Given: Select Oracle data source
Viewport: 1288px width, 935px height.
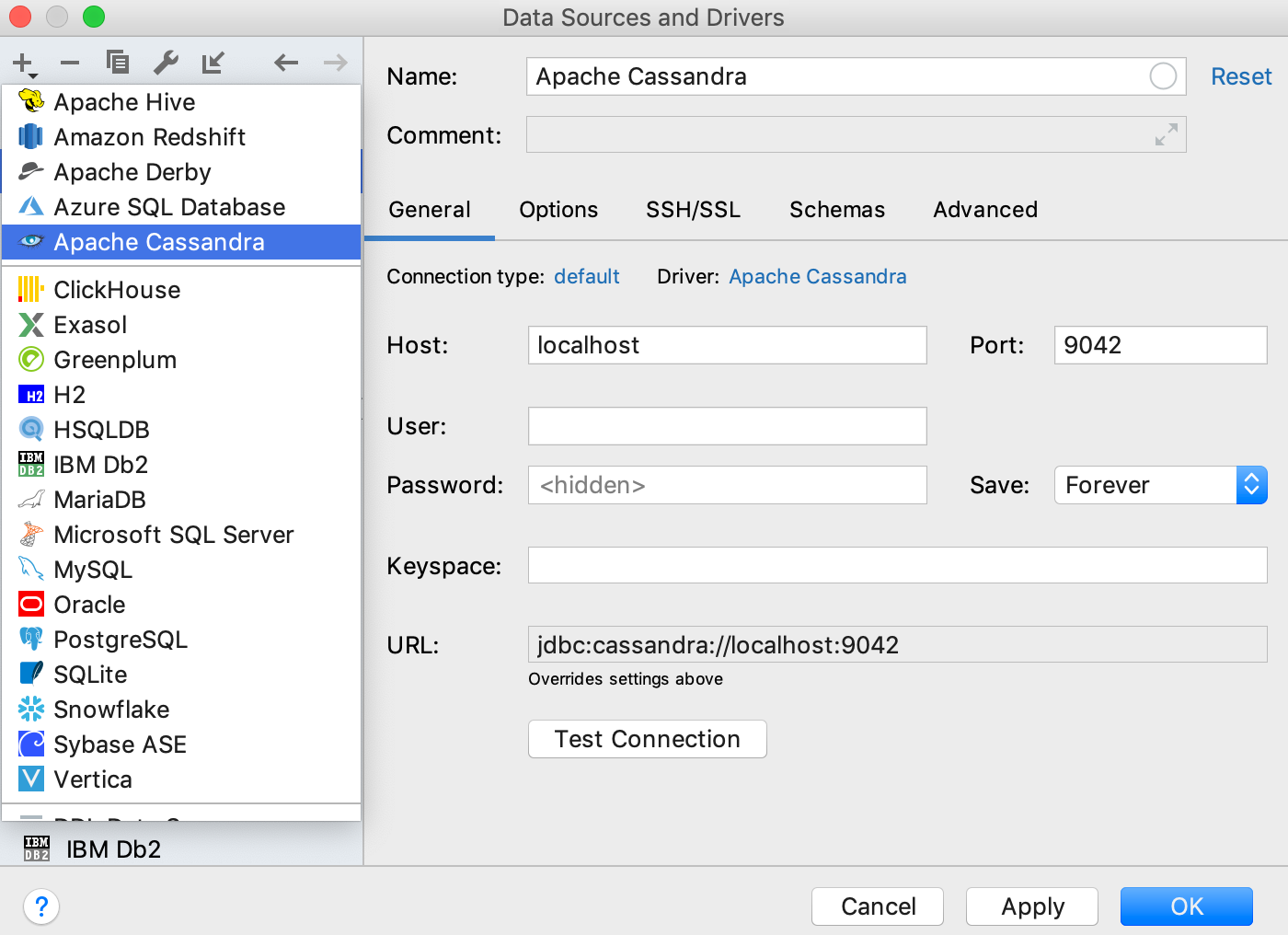Looking at the screenshot, I should pyautogui.click(x=181, y=605).
